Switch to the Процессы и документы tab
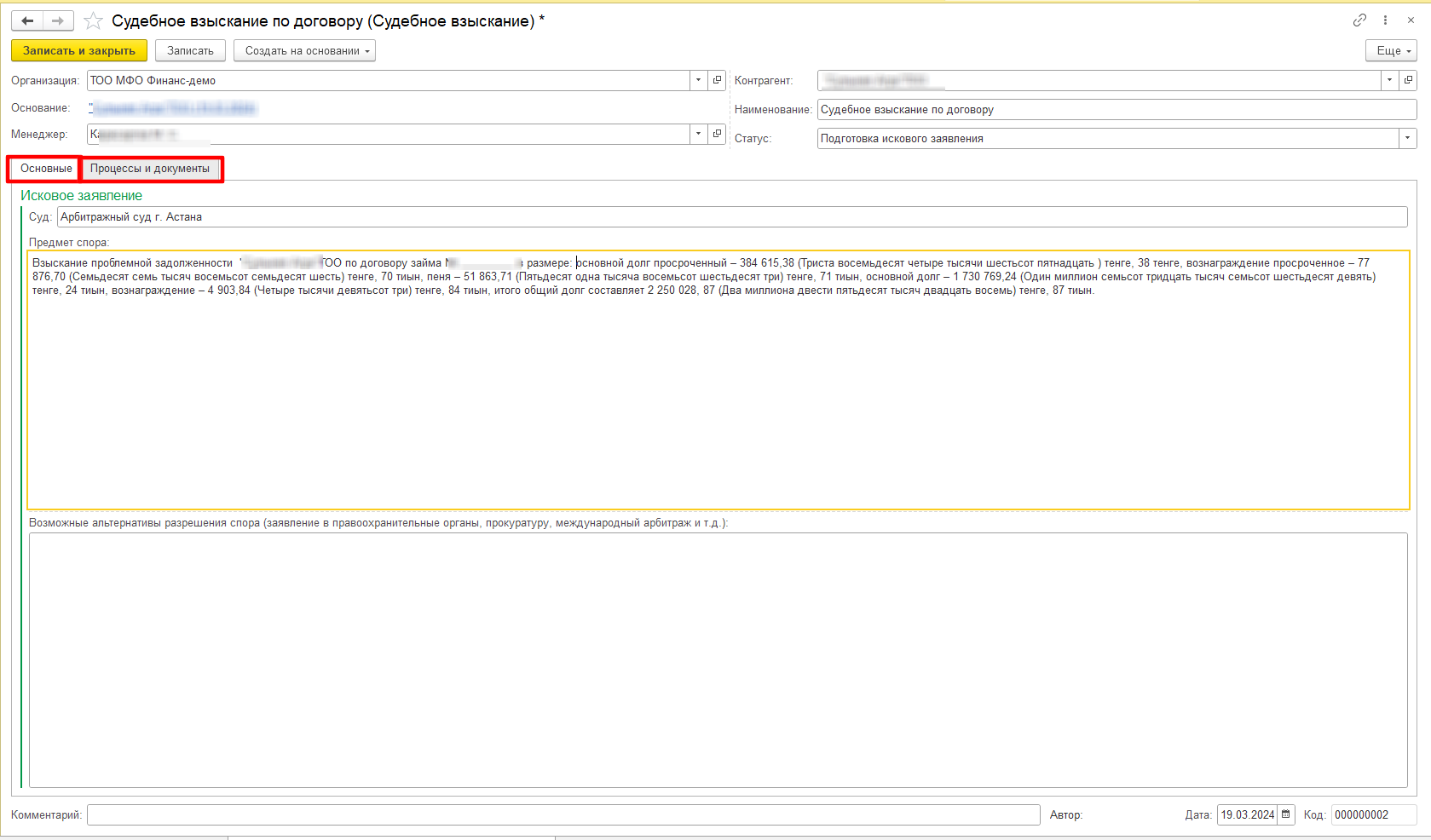 (150, 169)
